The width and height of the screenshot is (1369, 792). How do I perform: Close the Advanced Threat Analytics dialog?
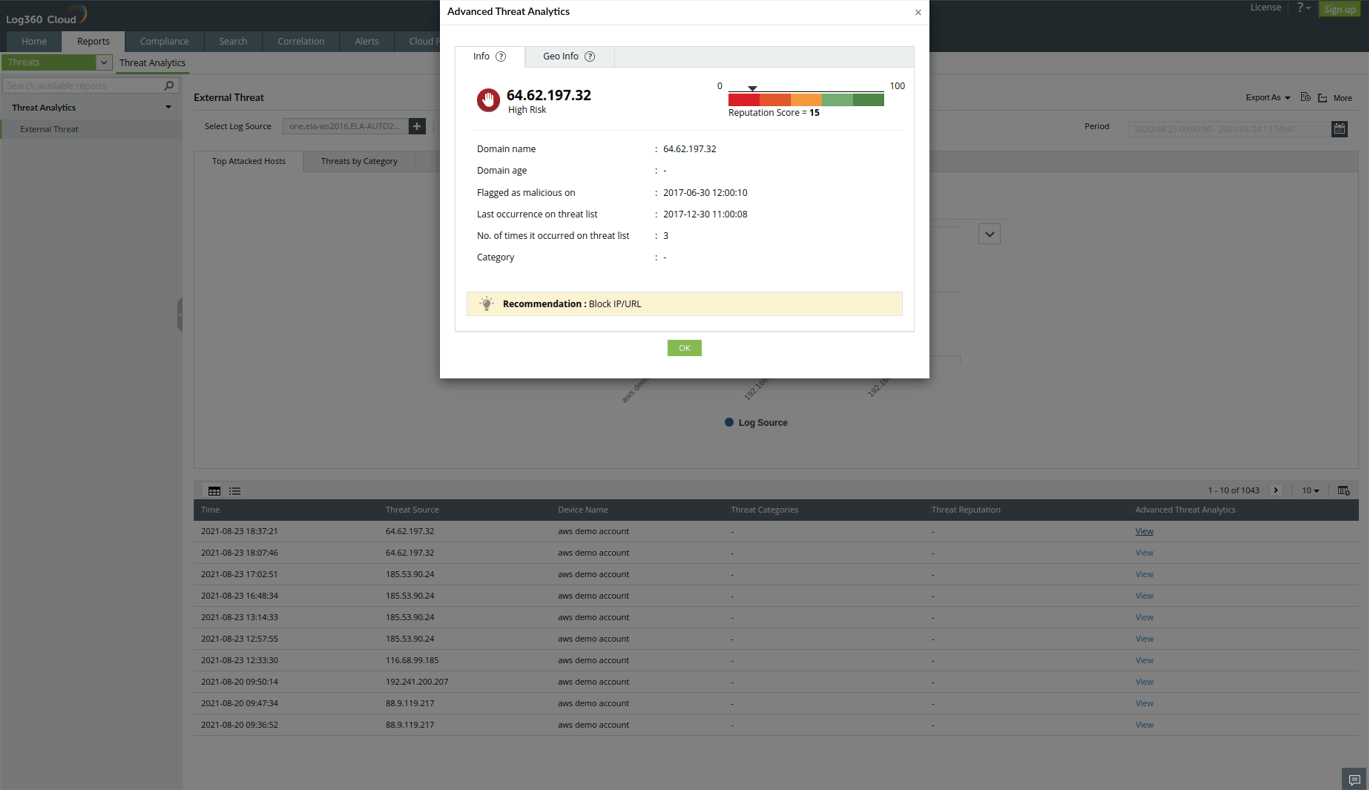click(918, 12)
